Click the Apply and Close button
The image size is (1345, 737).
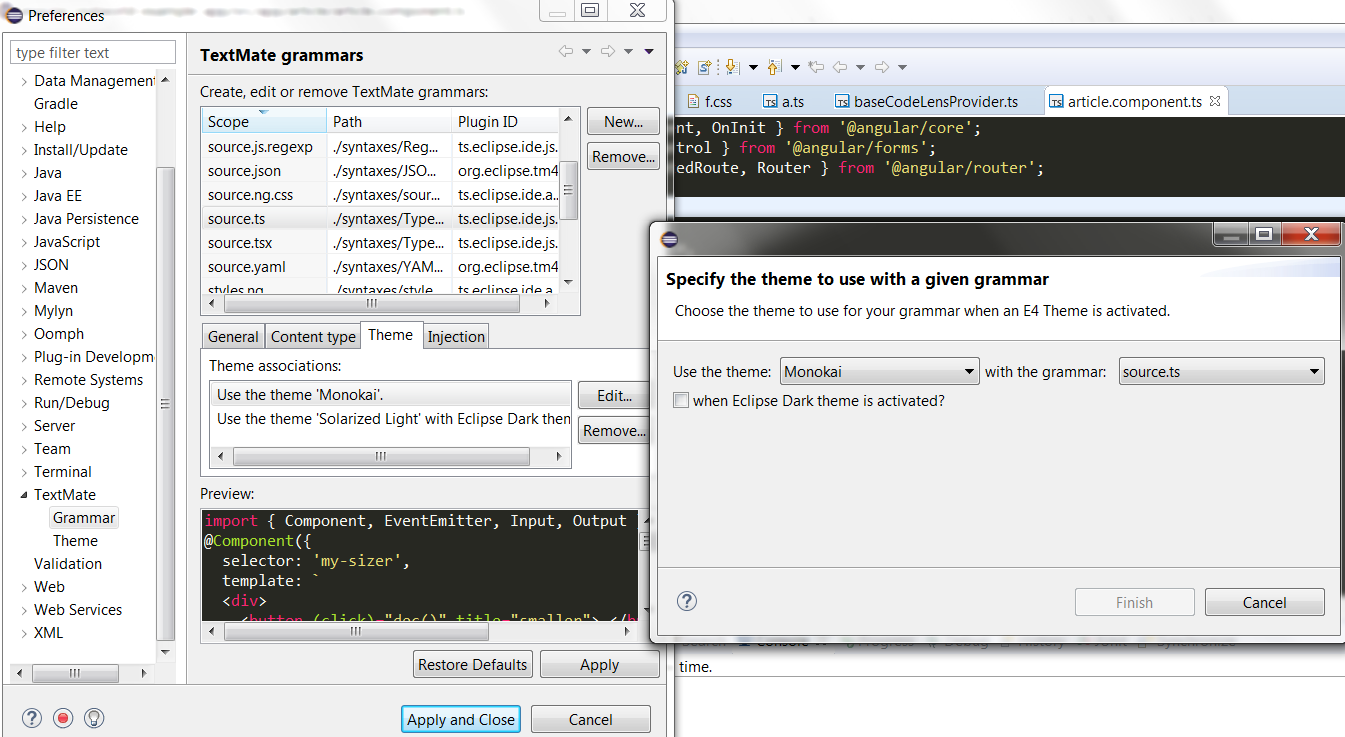click(460, 718)
